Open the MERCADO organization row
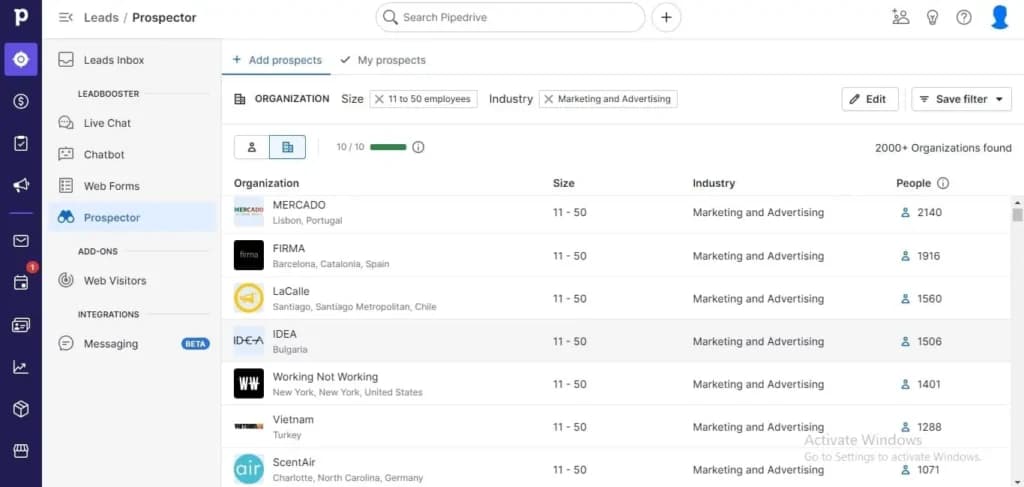The width and height of the screenshot is (1024, 487). (x=616, y=212)
